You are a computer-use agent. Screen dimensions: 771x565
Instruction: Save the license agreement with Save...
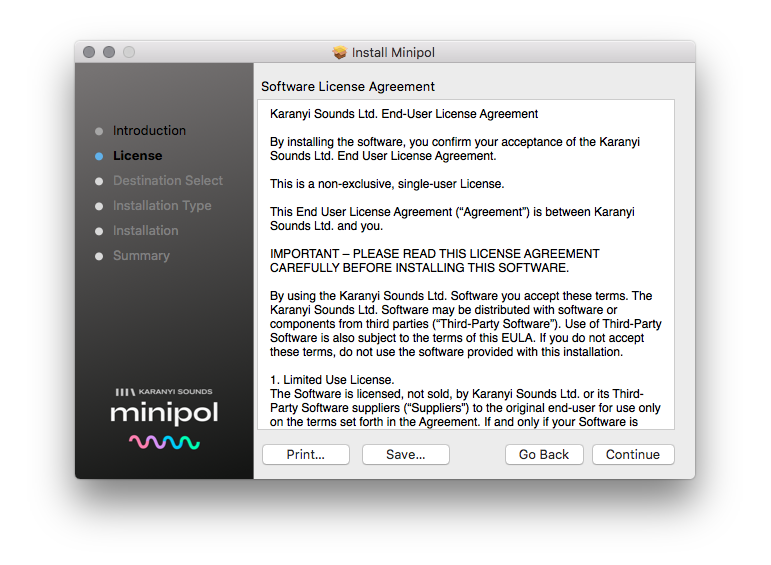click(x=406, y=454)
